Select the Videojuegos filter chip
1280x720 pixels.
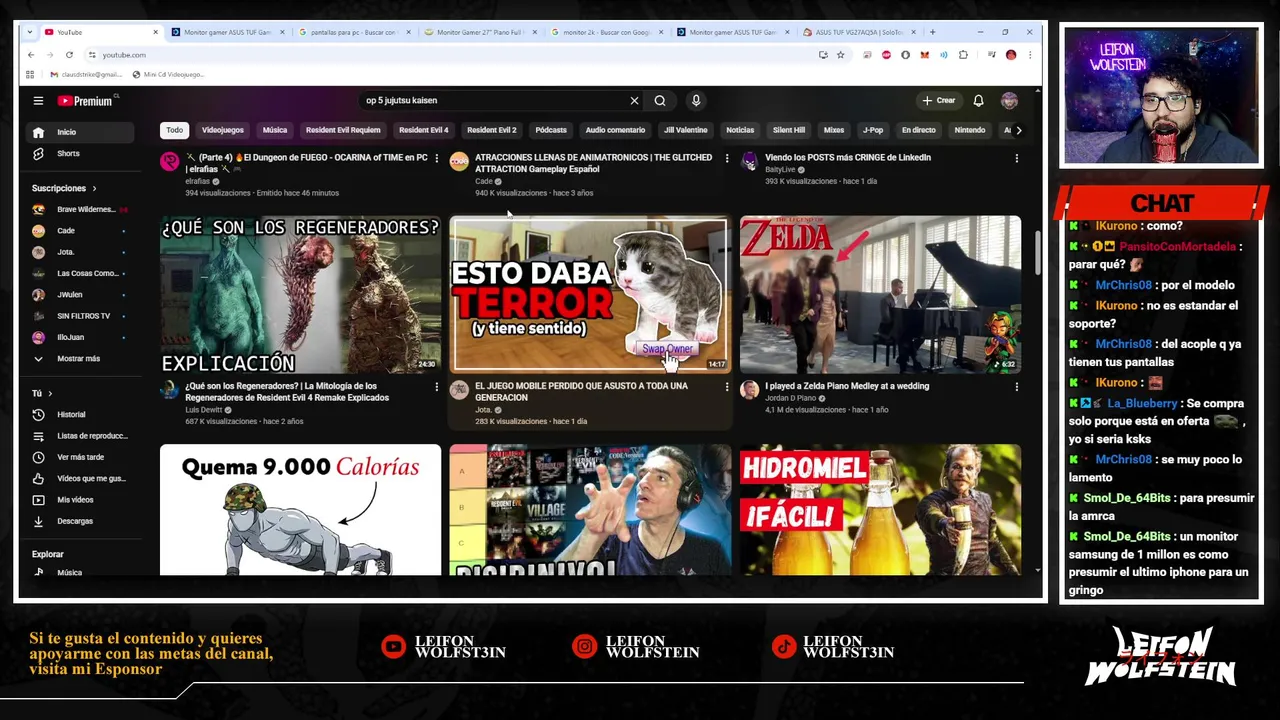click(223, 130)
